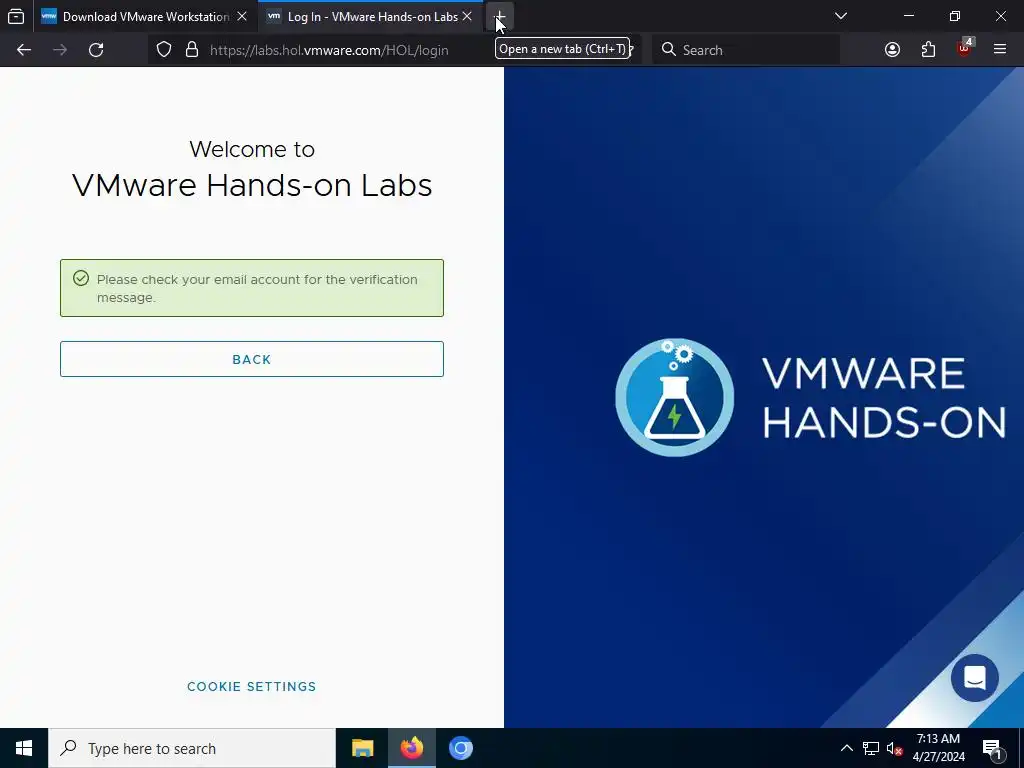Open the clock showing 7:13 AM
The width and height of the screenshot is (1024, 768).
click(x=938, y=748)
